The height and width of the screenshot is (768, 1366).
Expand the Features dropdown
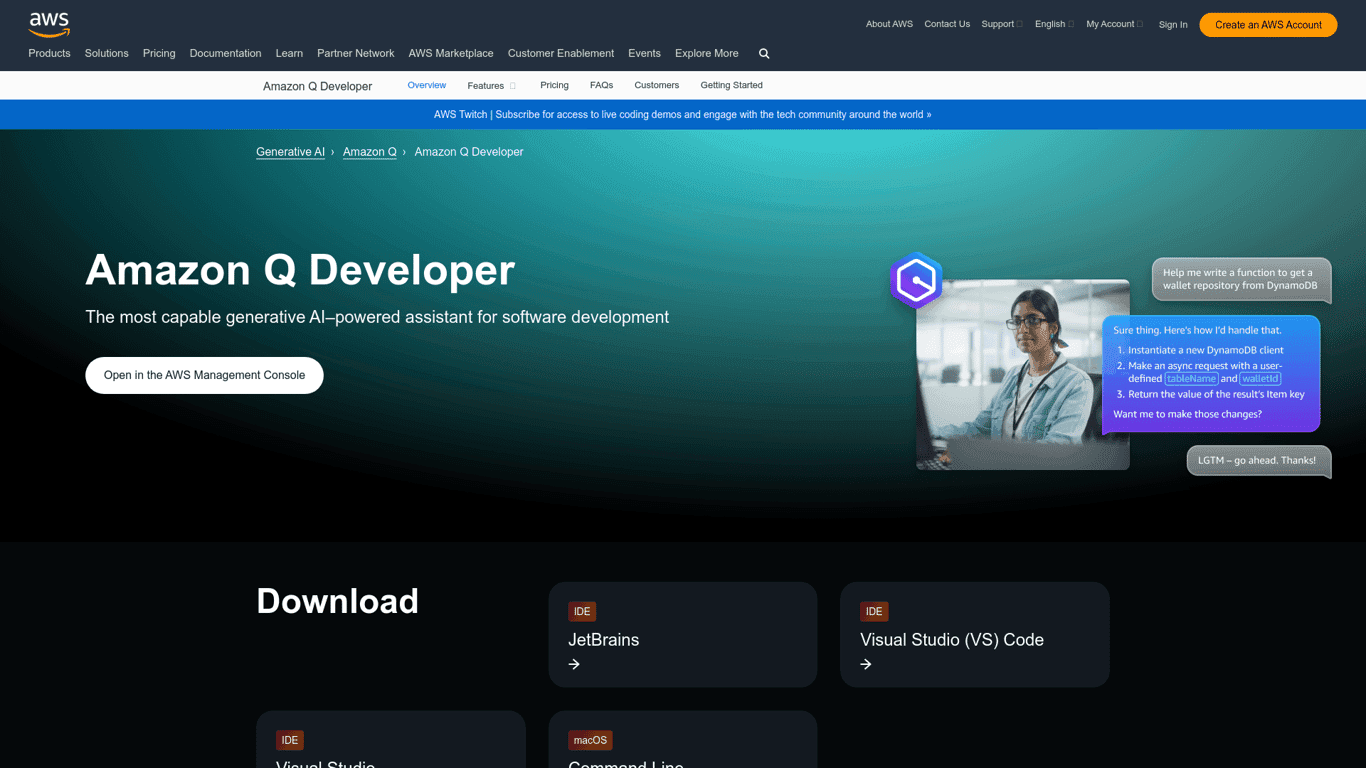click(491, 86)
